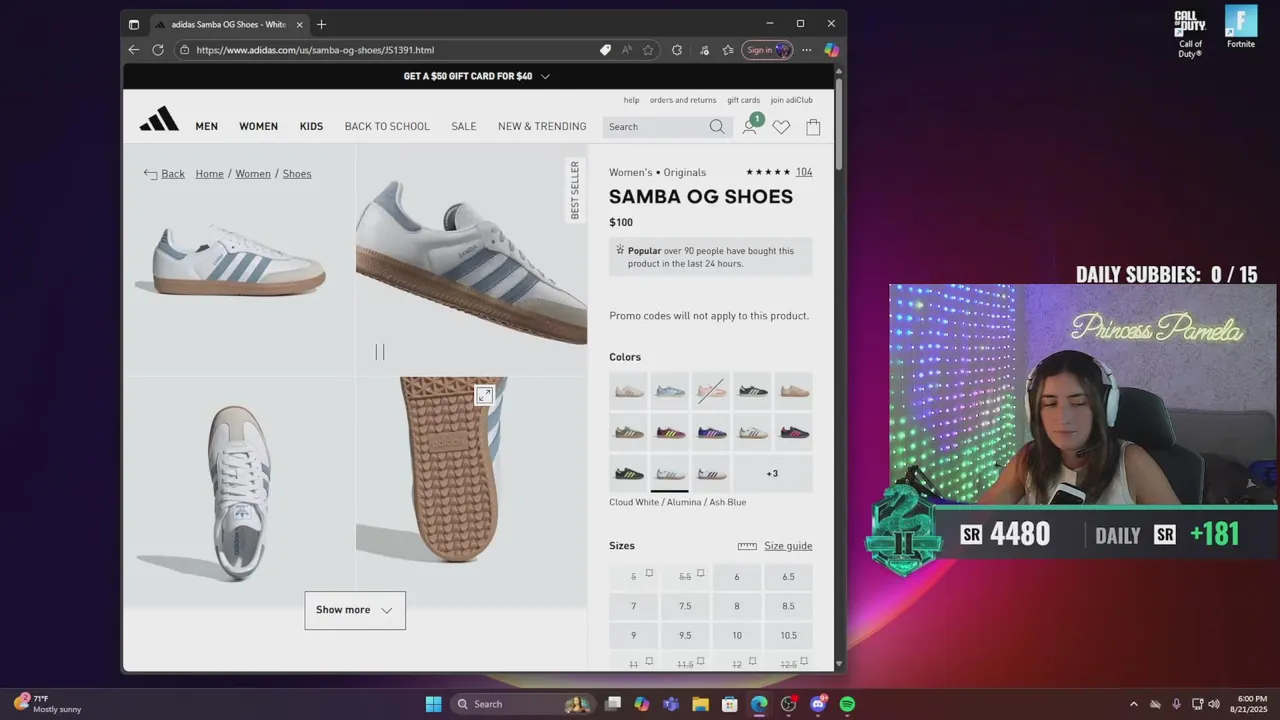The width and height of the screenshot is (1280, 720).
Task: Click the adidas Search input field
Action: tap(654, 127)
